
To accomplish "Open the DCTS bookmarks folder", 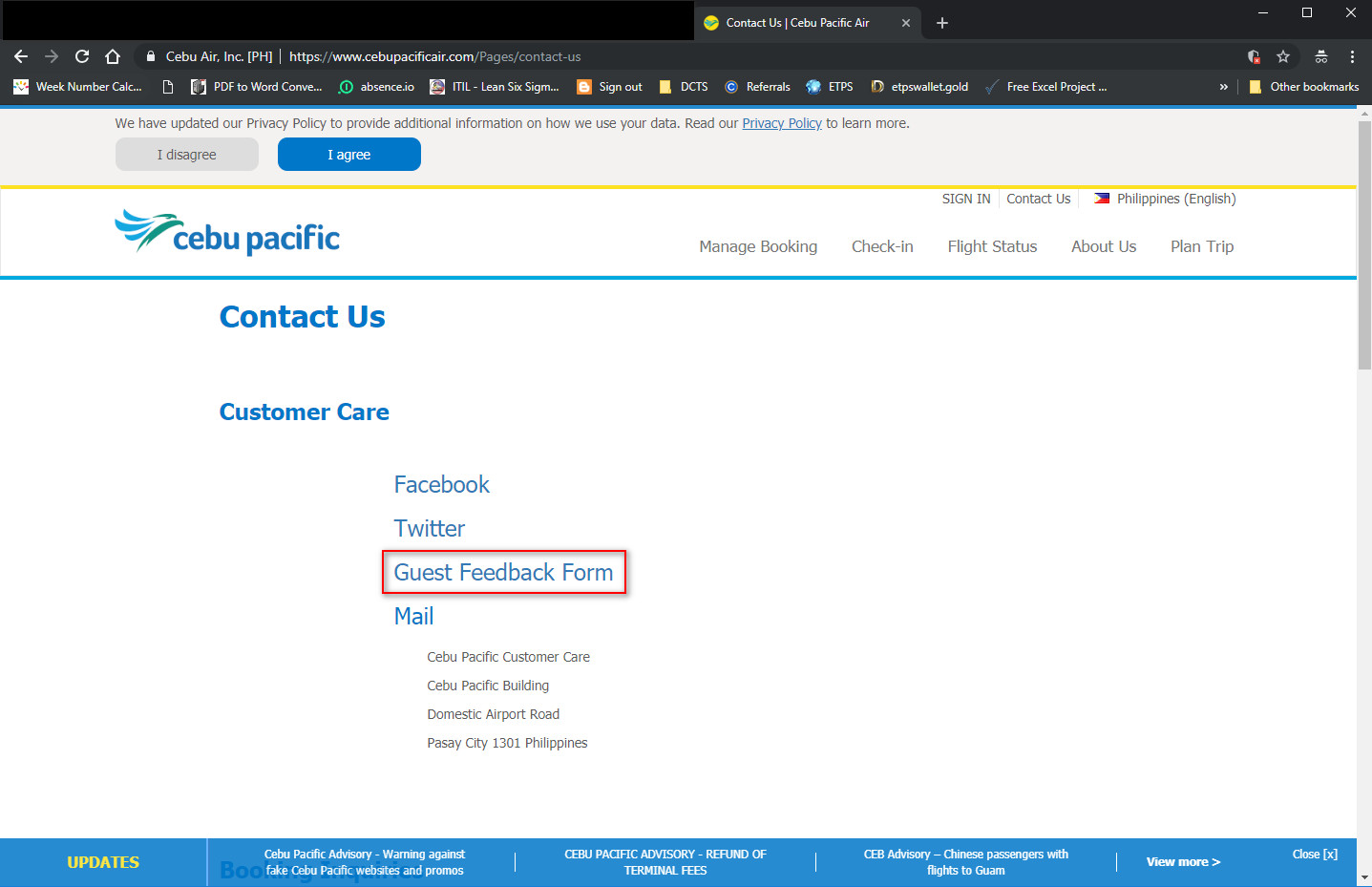I will coord(684,87).
